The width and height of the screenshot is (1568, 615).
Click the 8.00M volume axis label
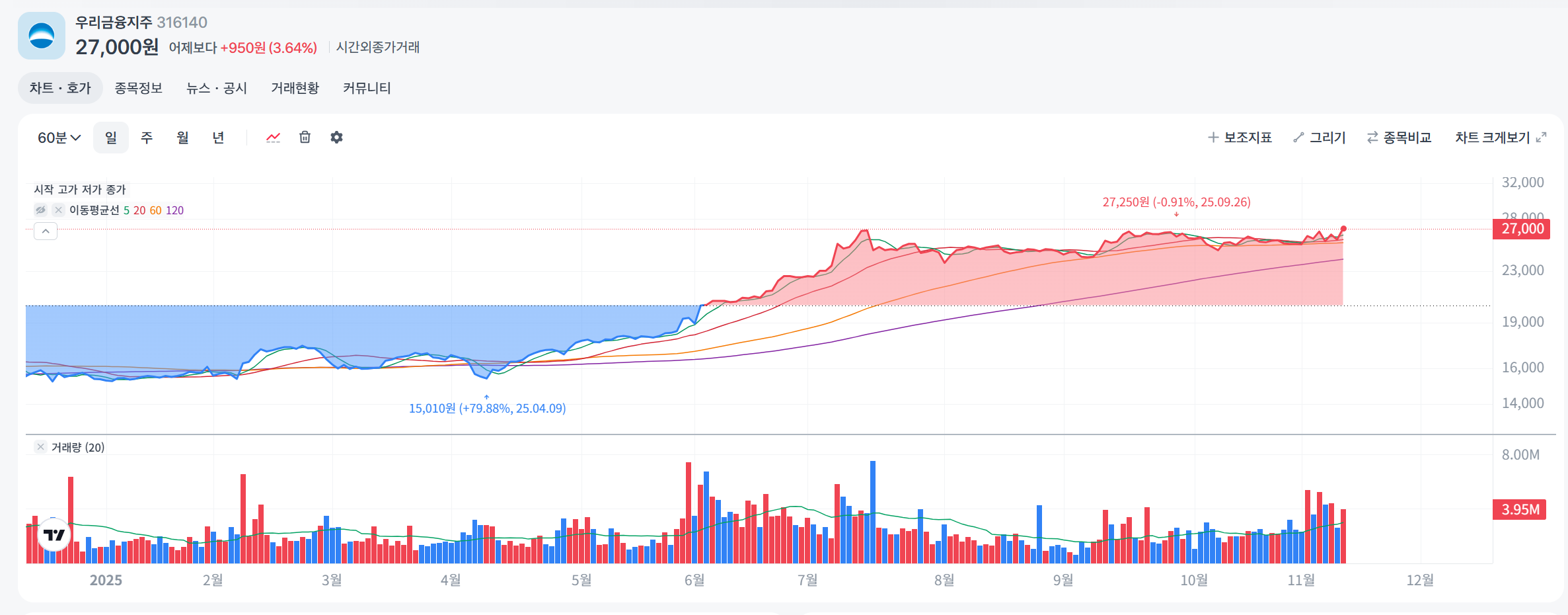coord(1520,455)
